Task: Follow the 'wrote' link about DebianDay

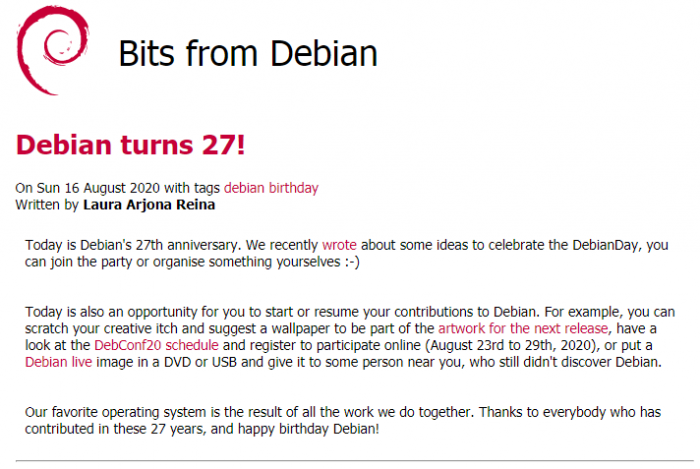Action: coord(339,244)
